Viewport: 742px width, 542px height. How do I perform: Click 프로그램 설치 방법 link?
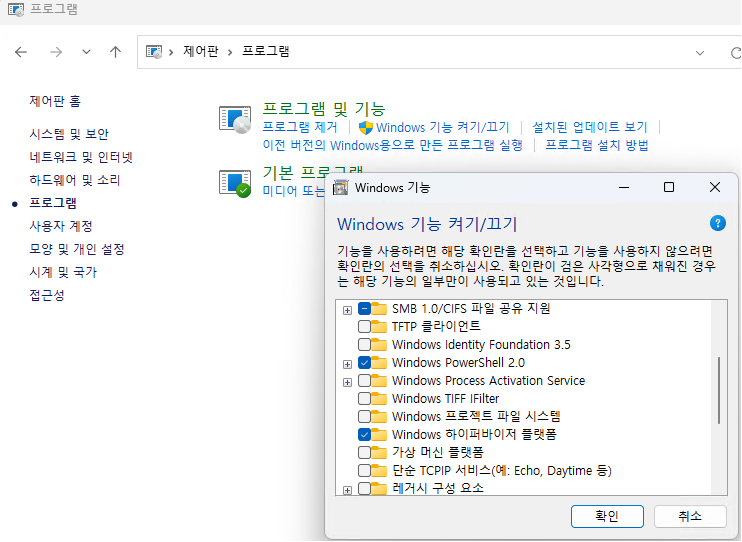pyautogui.click(x=597, y=145)
